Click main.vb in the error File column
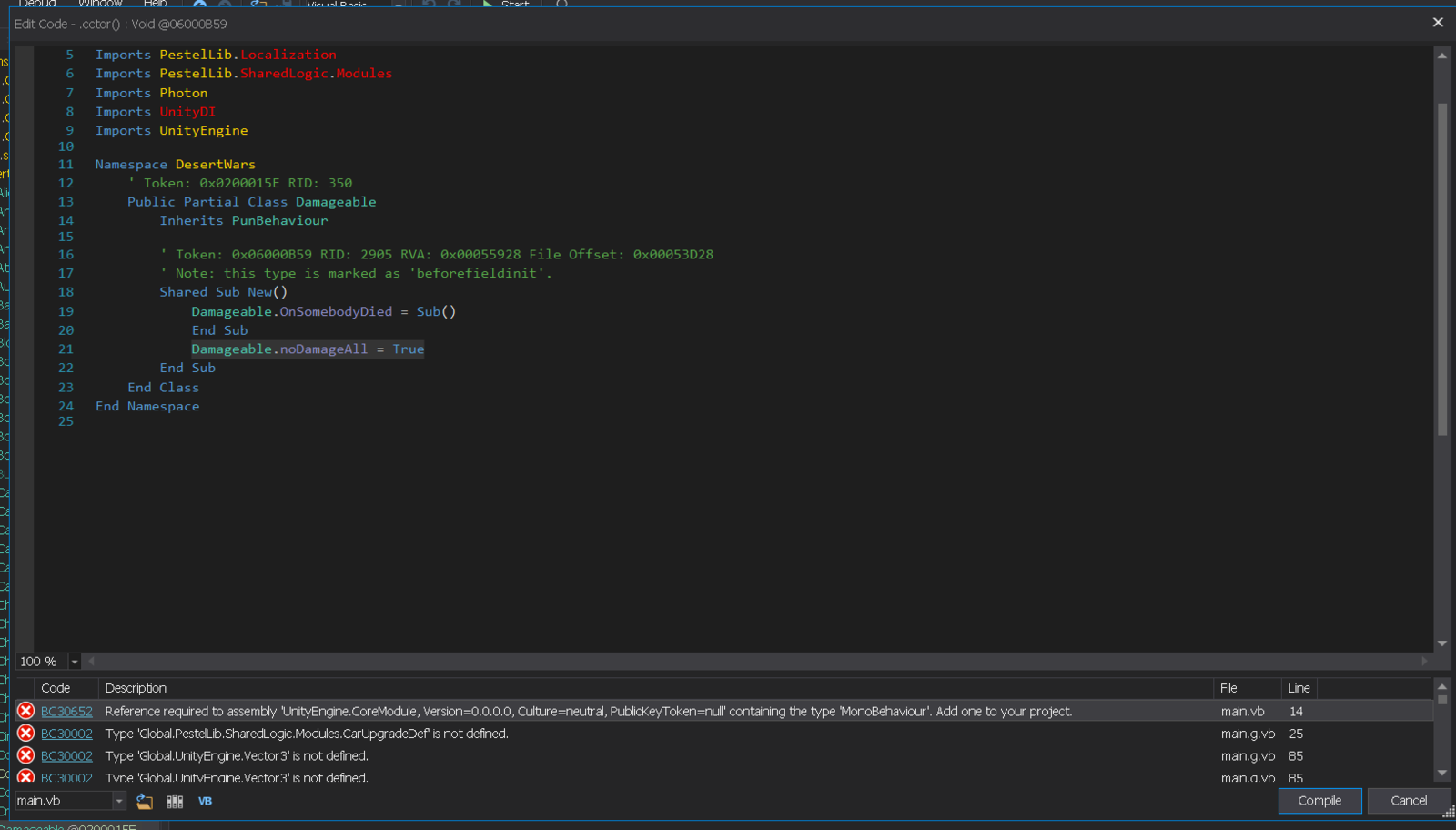This screenshot has width=1456, height=830. (1242, 712)
